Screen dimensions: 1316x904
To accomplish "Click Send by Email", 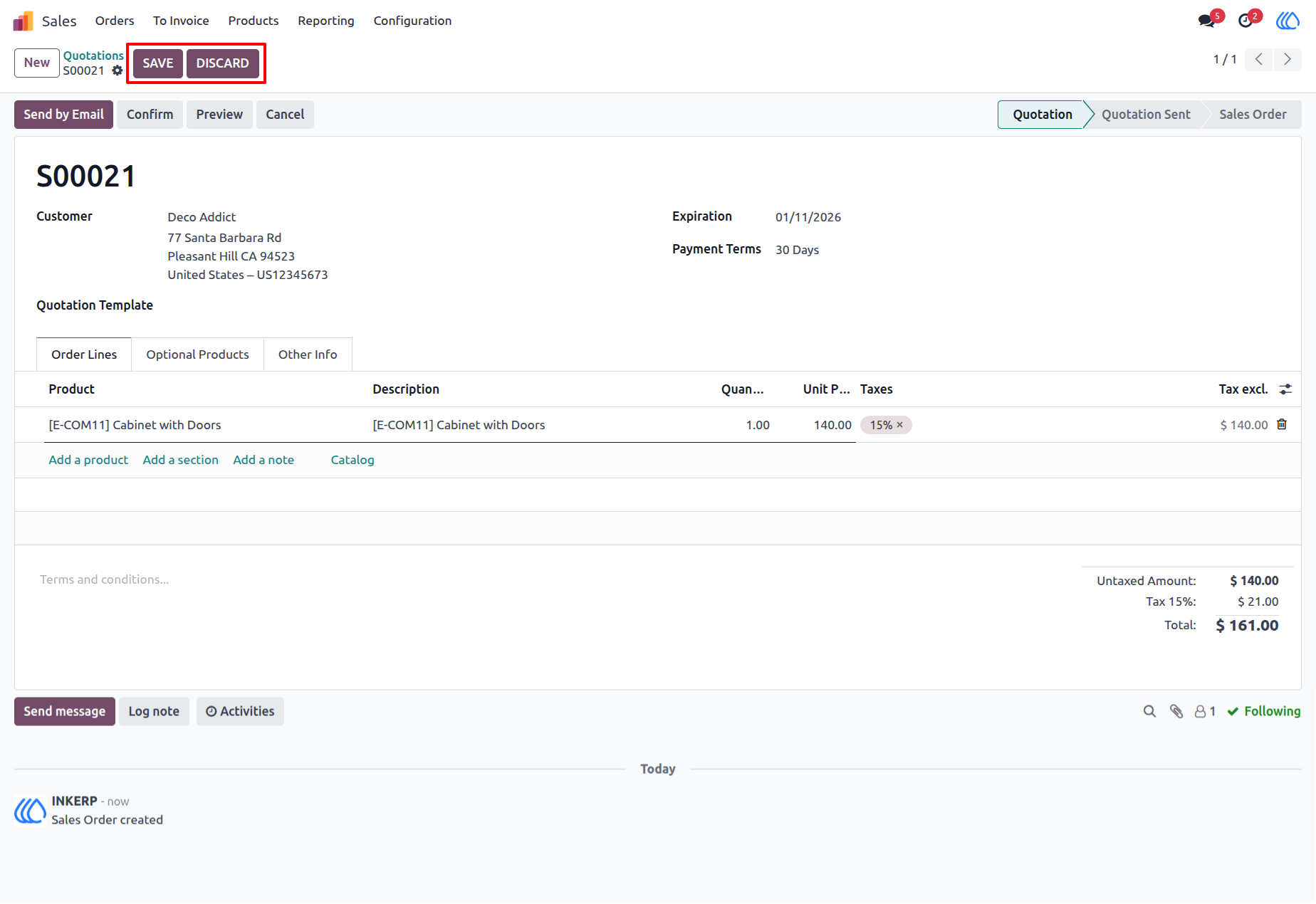I will tap(63, 115).
